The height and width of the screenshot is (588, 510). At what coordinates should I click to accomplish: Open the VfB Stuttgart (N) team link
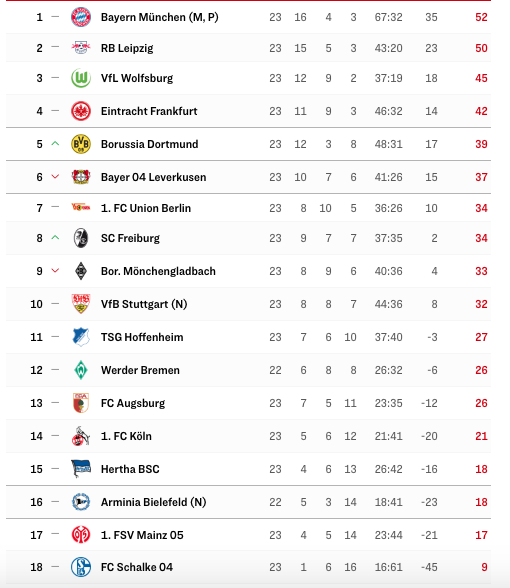[x=144, y=304]
